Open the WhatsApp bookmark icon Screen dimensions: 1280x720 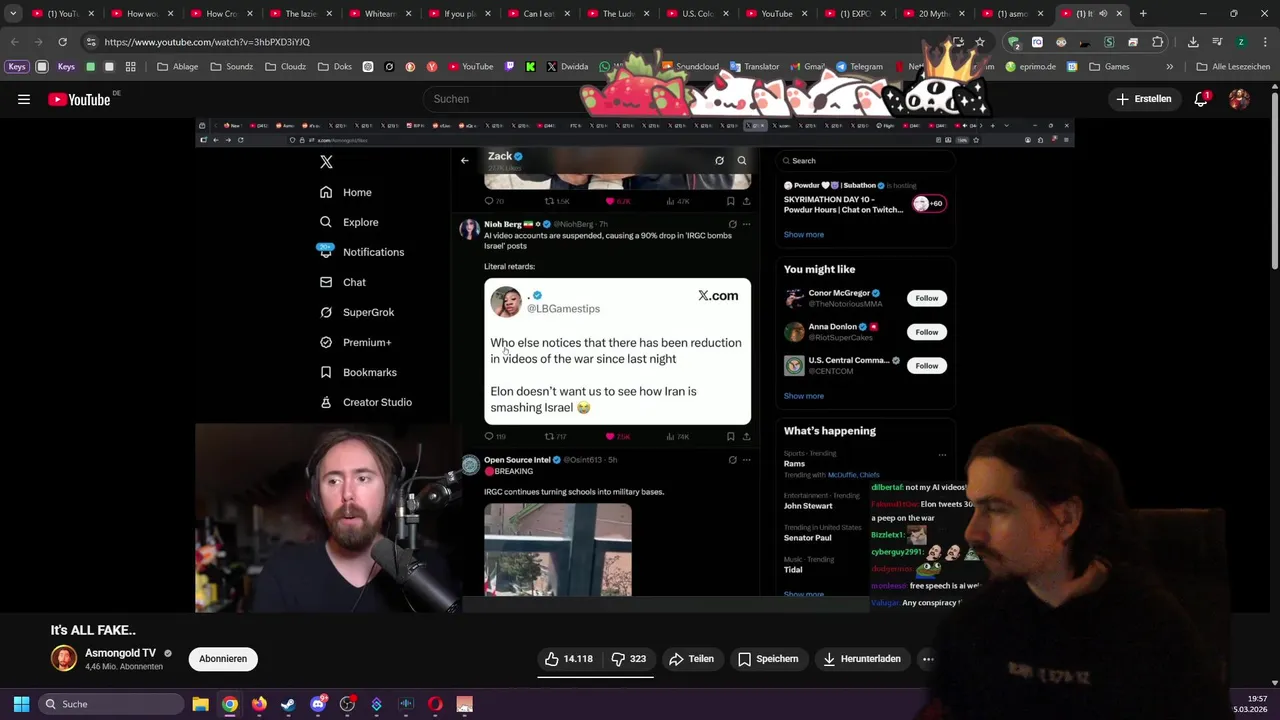click(605, 67)
